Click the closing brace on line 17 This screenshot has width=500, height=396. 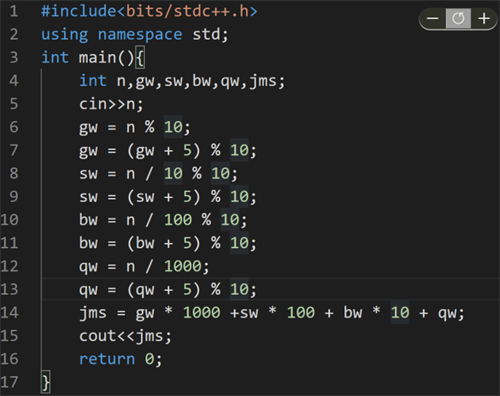tap(46, 382)
